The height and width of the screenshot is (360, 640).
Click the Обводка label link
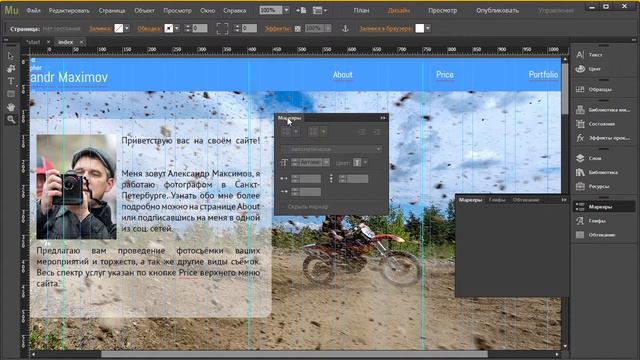149,29
